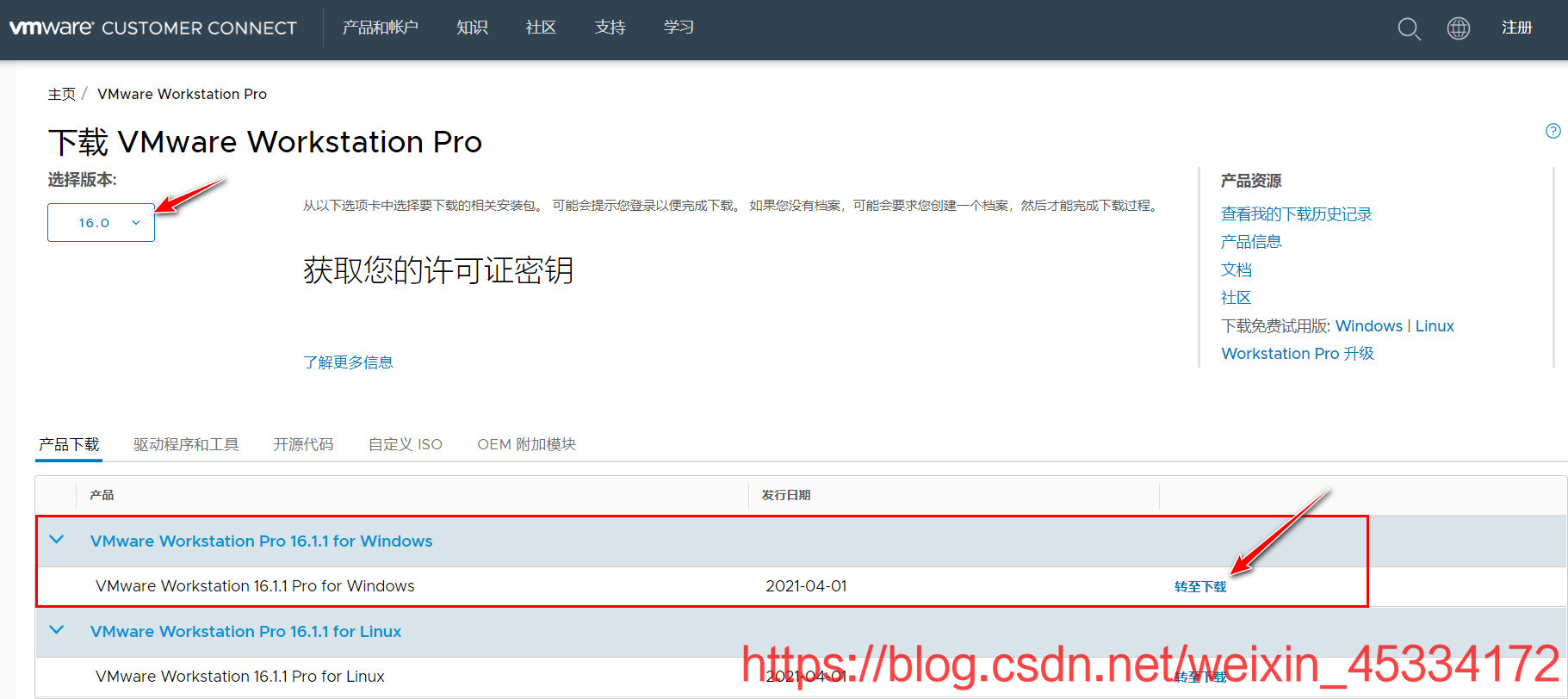Viewport: 1568px width, 699px height.
Task: Click VMware Workstation Pro breadcrumb
Action: click(182, 94)
